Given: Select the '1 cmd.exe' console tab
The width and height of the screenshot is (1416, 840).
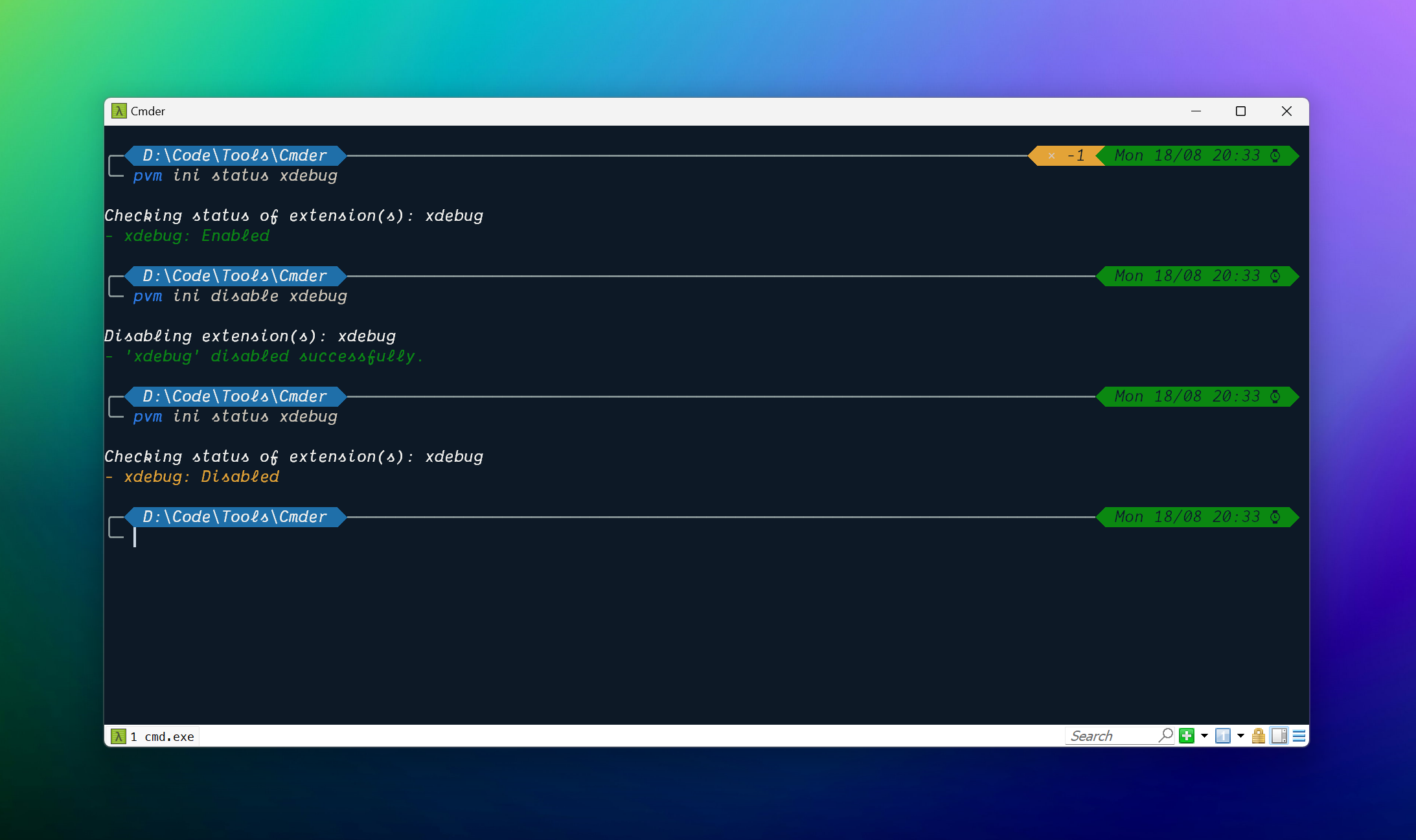Looking at the screenshot, I should tap(162, 736).
